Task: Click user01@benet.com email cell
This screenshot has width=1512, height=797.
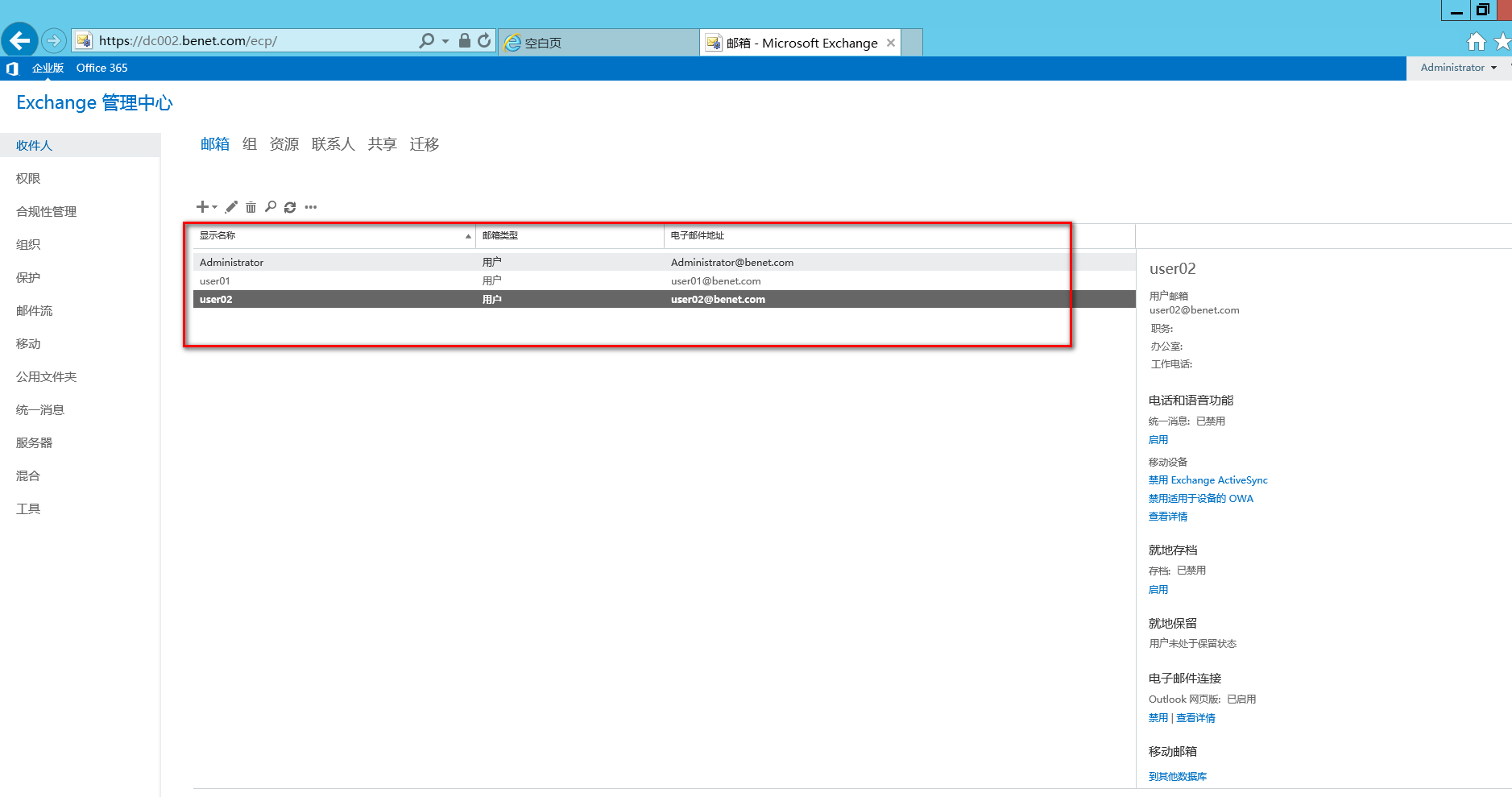Action: point(715,281)
